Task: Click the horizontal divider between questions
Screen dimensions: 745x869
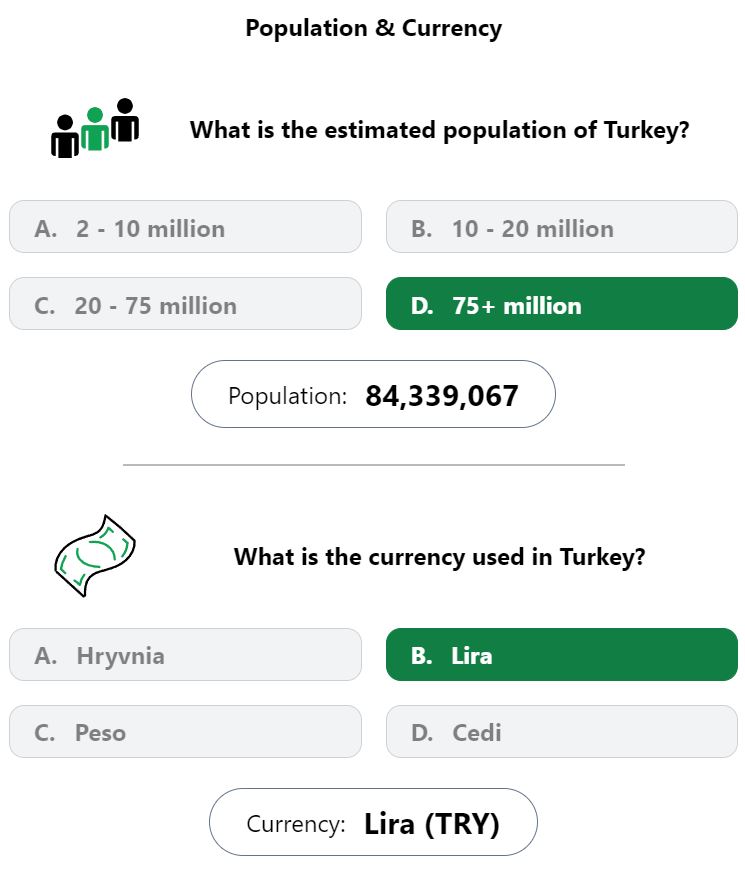Action: pyautogui.click(x=374, y=465)
